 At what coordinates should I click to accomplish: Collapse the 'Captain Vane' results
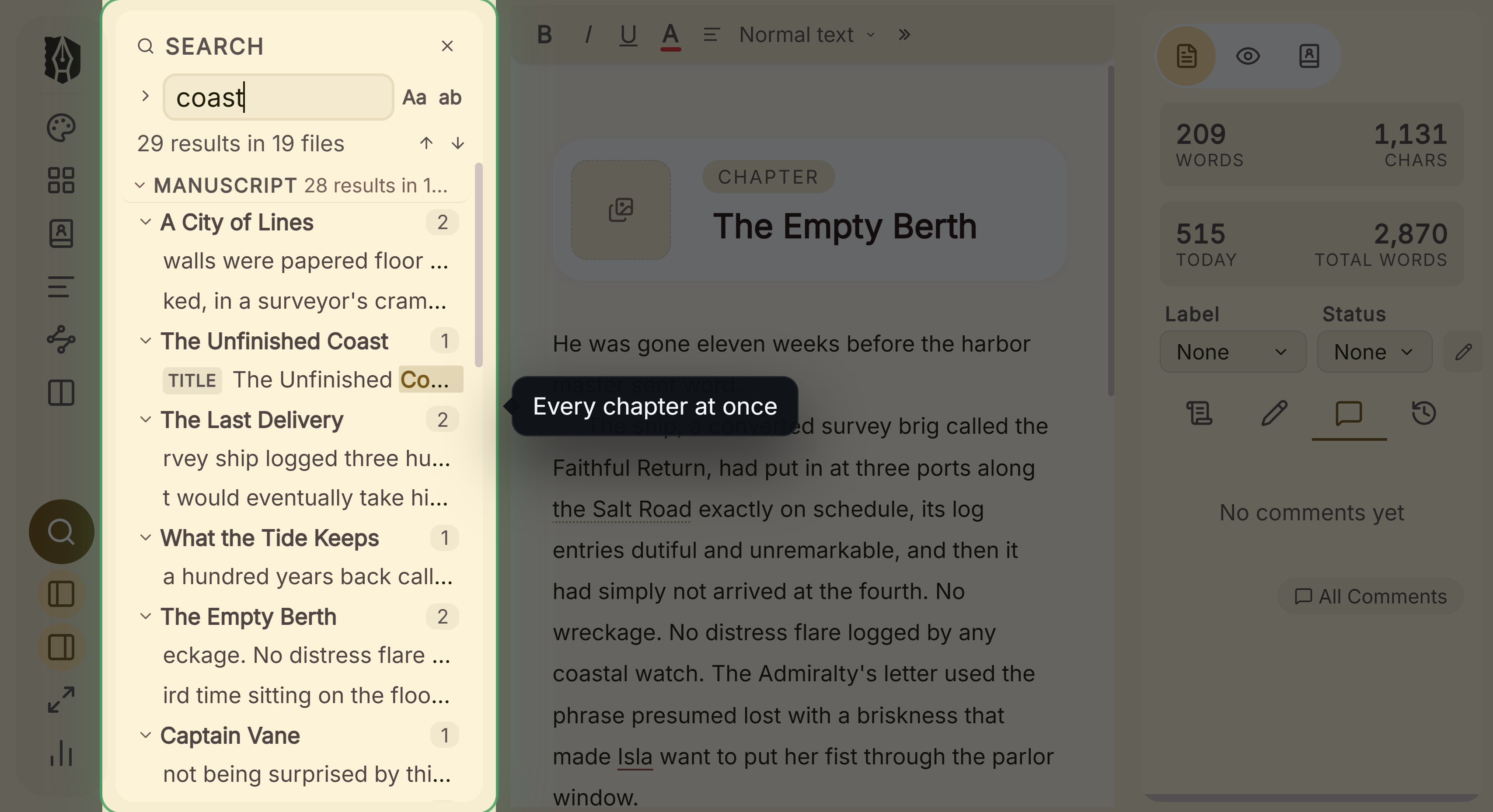pyautogui.click(x=146, y=735)
